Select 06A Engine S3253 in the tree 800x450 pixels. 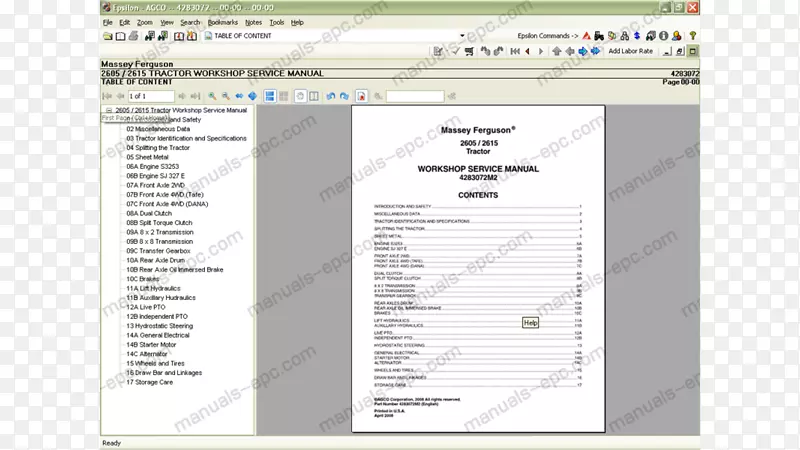(x=152, y=166)
